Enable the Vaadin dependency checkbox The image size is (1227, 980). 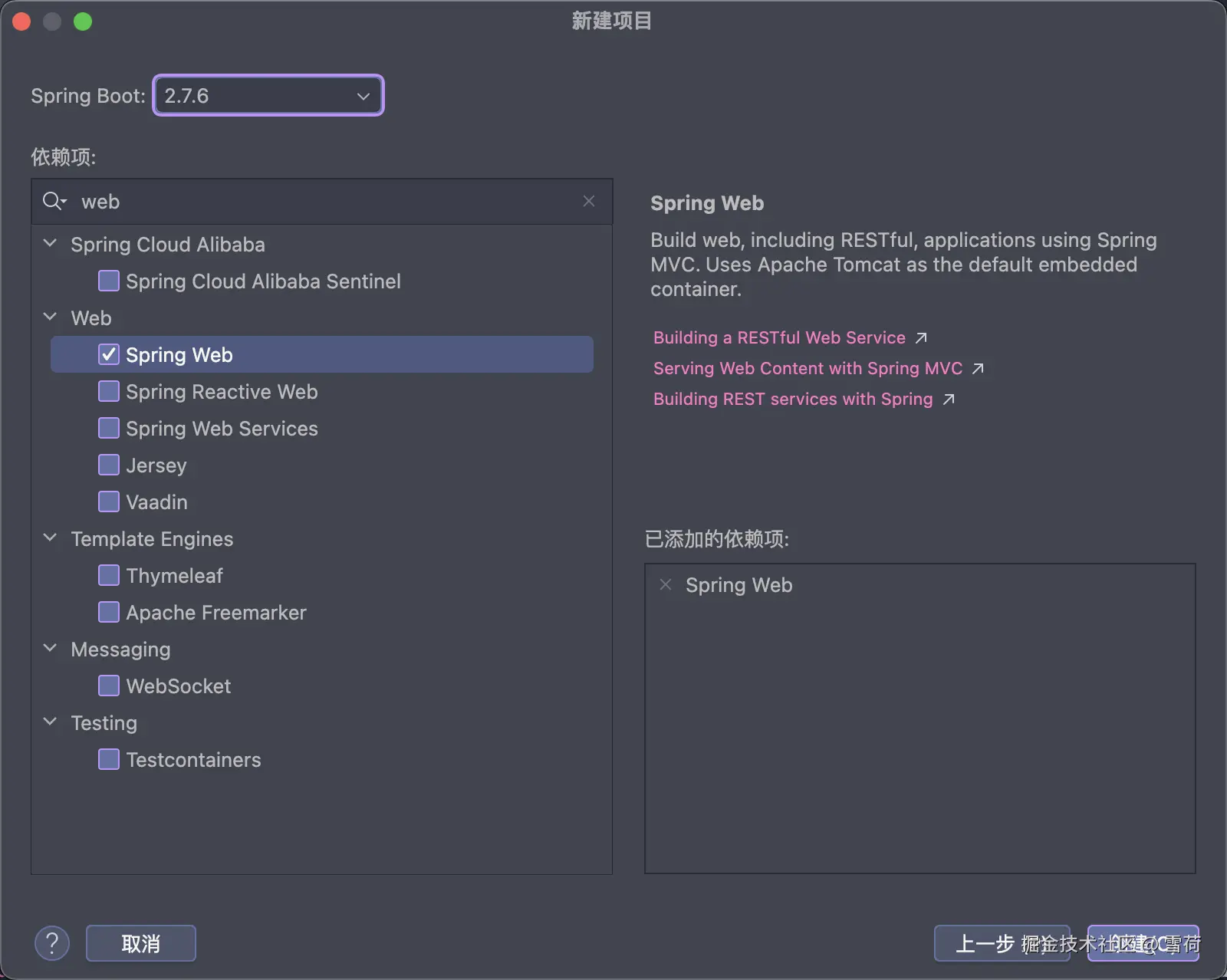click(x=109, y=502)
